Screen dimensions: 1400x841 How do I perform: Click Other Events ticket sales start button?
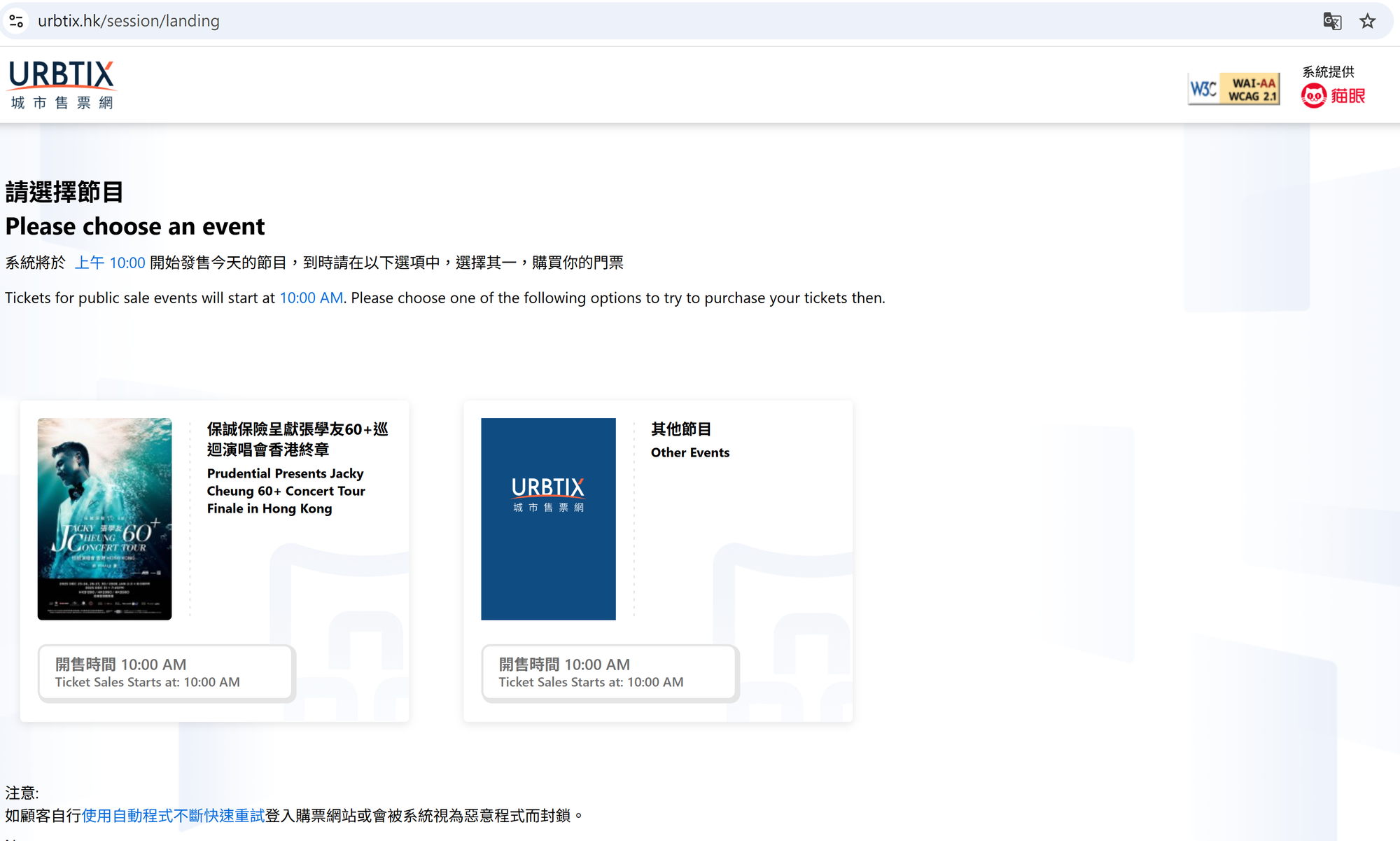click(x=610, y=673)
